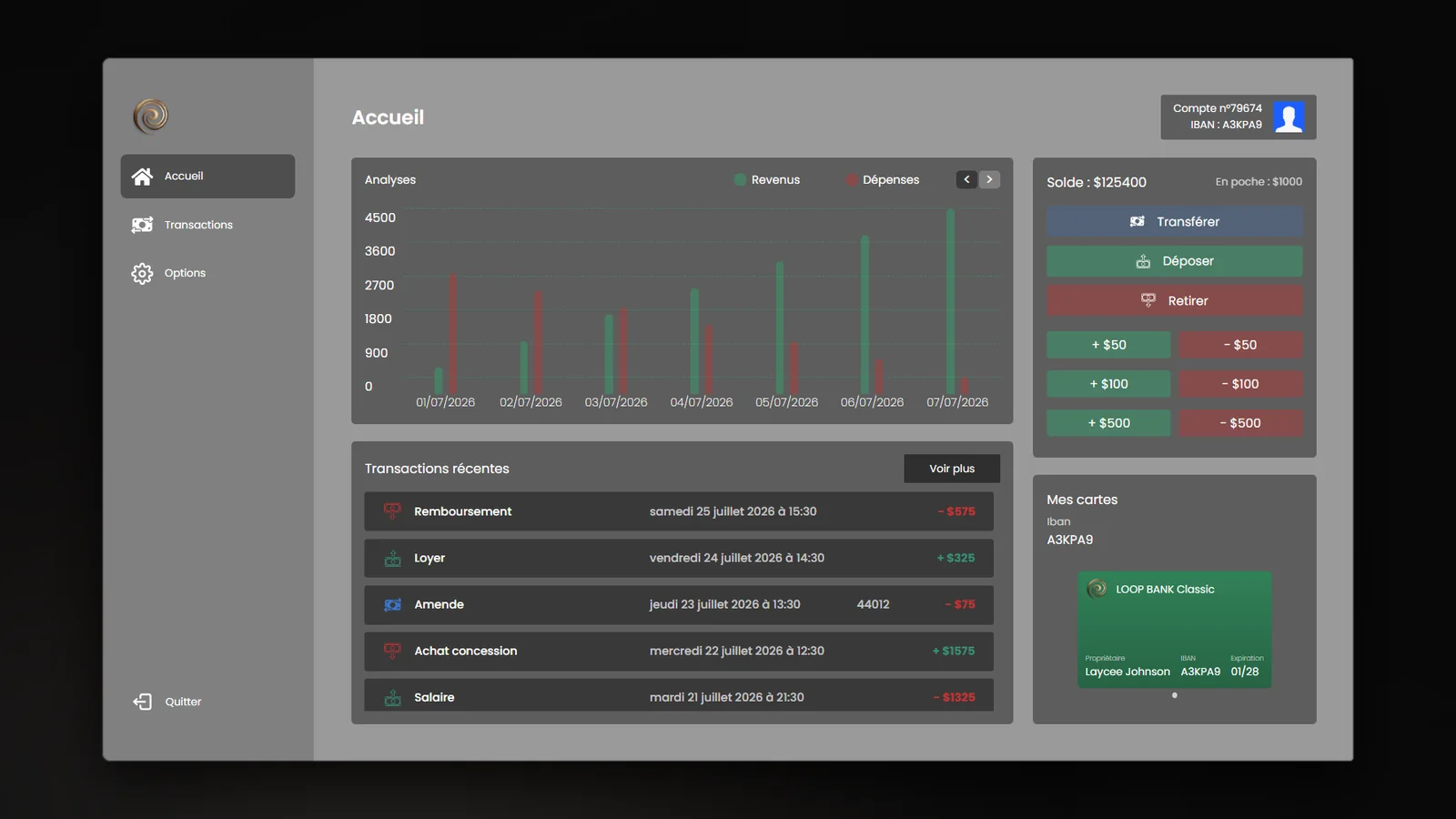Toggle the Dépenses legend dot
The image size is (1456, 819).
(852, 179)
